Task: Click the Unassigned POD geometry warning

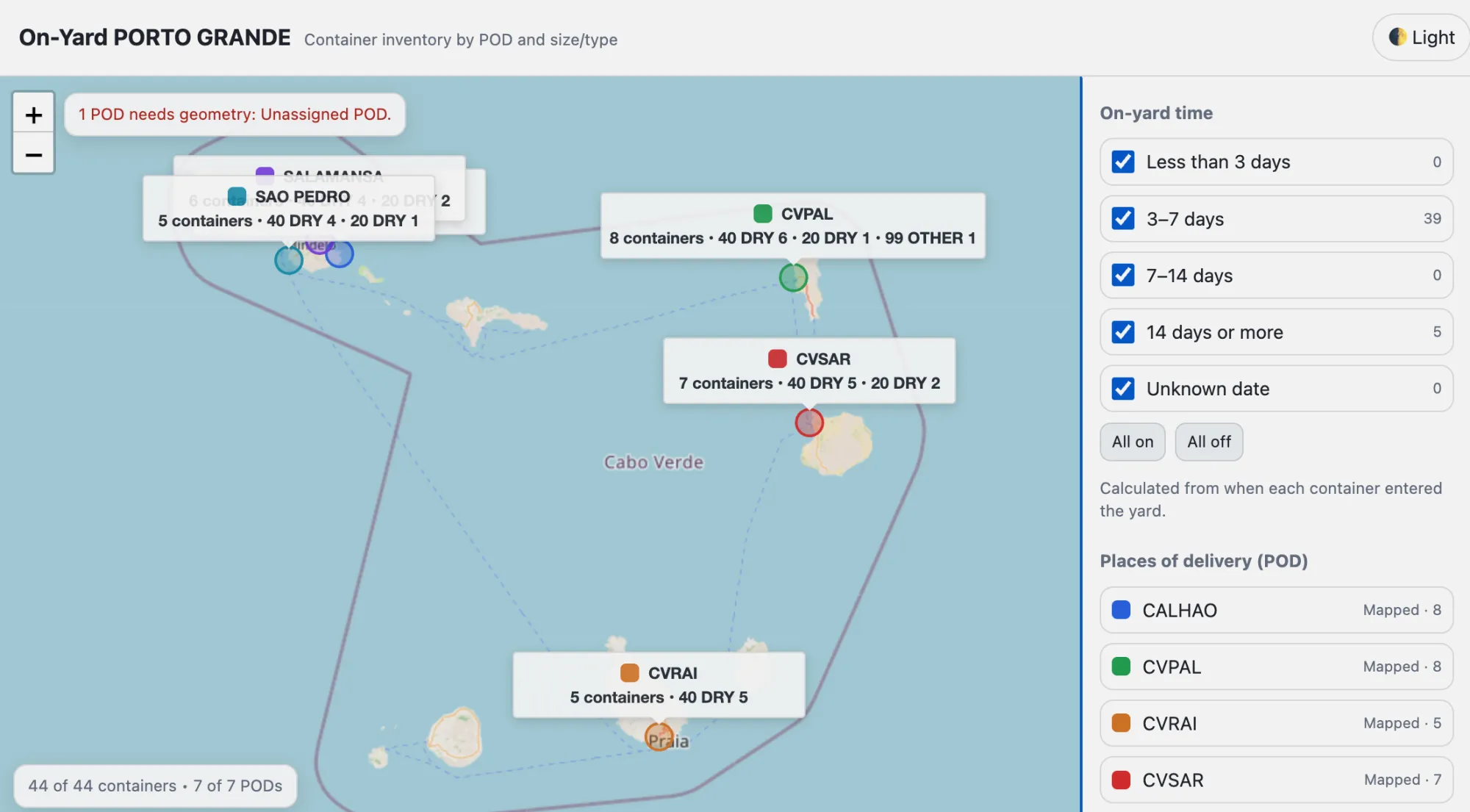Action: tap(235, 114)
